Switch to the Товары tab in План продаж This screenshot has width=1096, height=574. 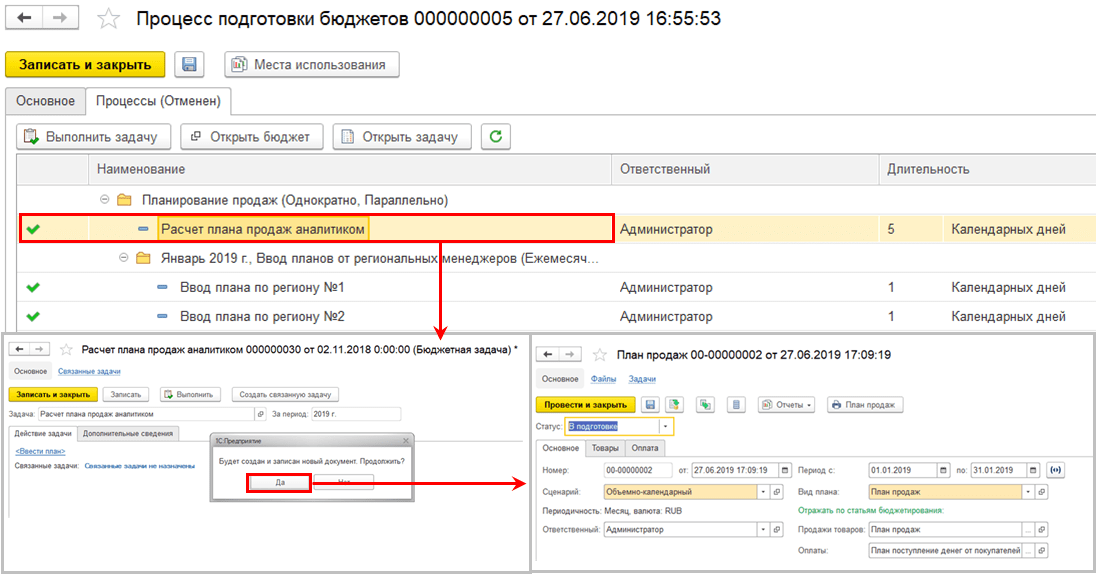pos(605,447)
